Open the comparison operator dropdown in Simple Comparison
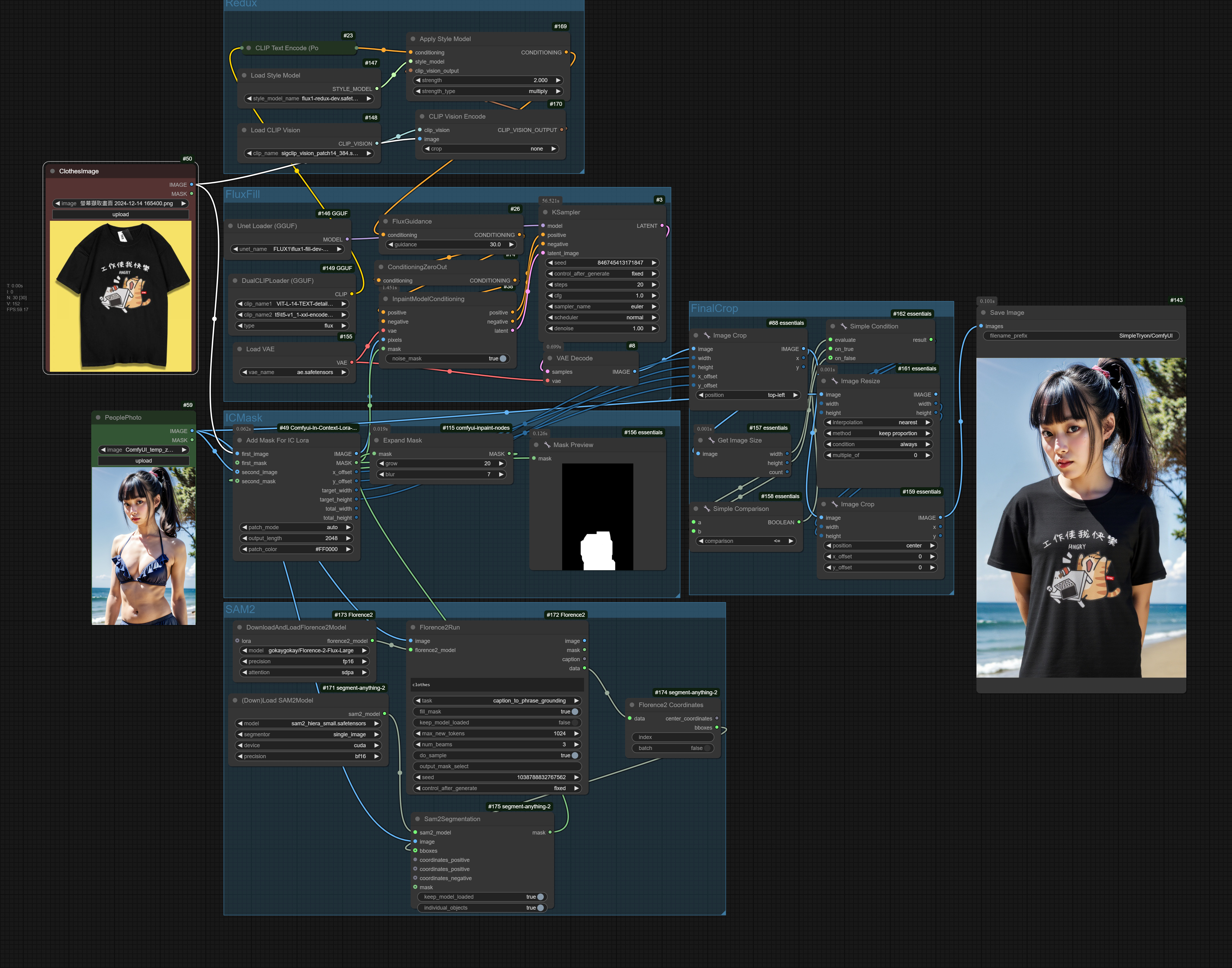The image size is (1232, 968). [x=746, y=541]
